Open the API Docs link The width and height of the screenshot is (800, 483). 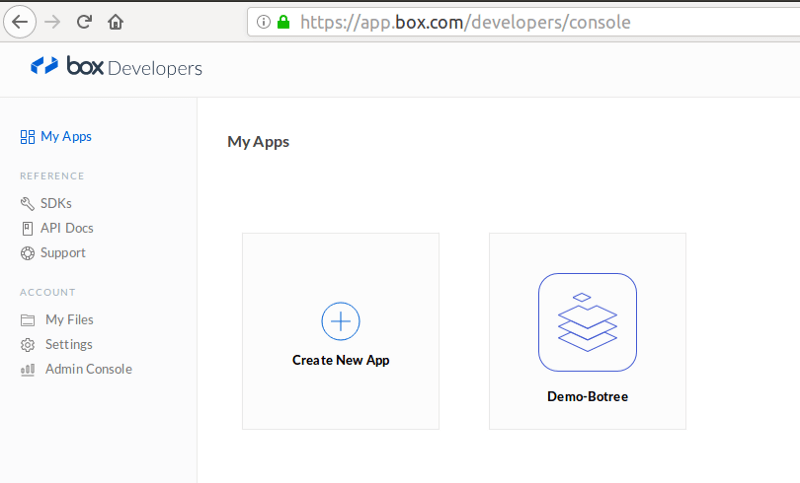click(67, 228)
